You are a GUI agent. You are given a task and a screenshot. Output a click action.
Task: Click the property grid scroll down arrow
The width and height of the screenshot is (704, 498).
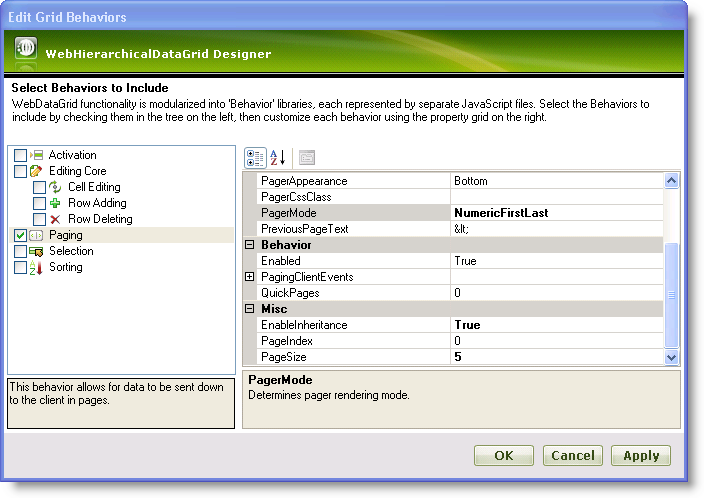coord(671,357)
